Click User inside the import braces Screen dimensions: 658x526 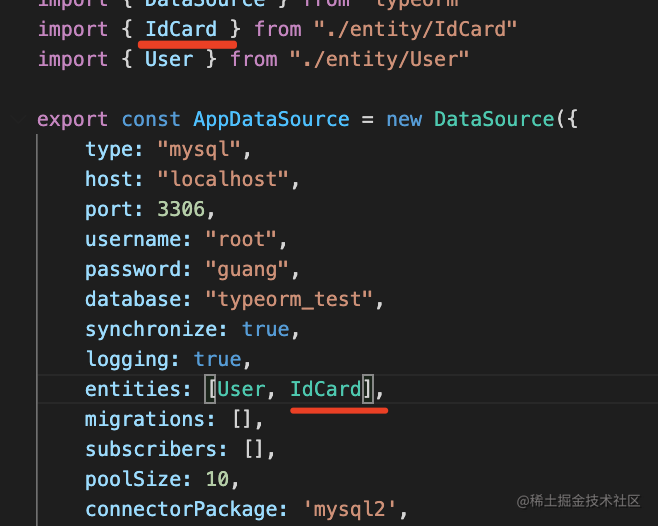coord(169,59)
